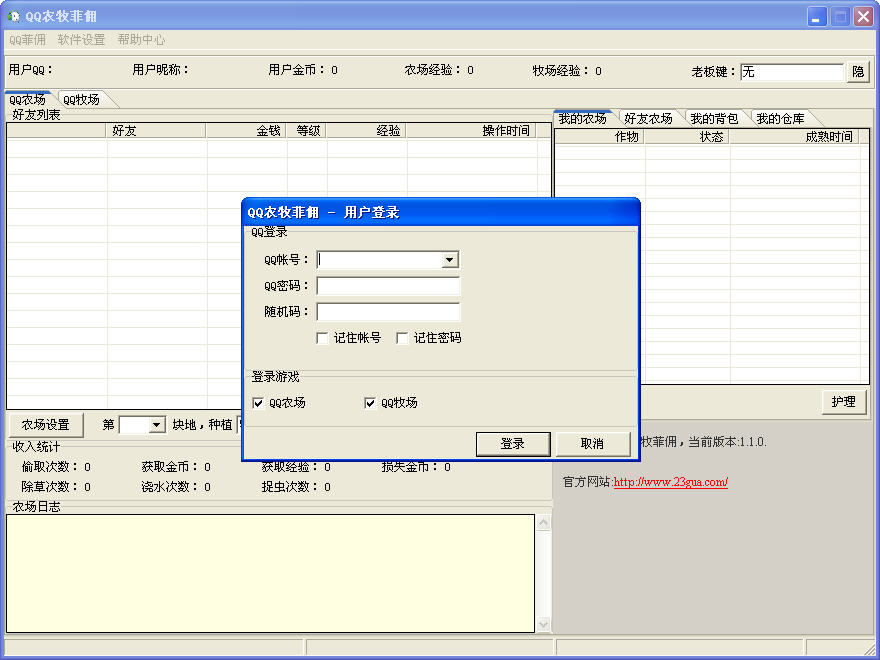This screenshot has height=660, width=880.
Task: Click the 当前版本:1.1.0 version text
Action: (727, 442)
